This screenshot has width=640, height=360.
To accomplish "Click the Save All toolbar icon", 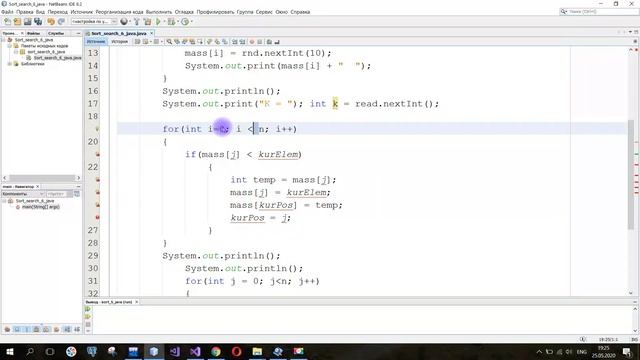I will click(x=38, y=22).
